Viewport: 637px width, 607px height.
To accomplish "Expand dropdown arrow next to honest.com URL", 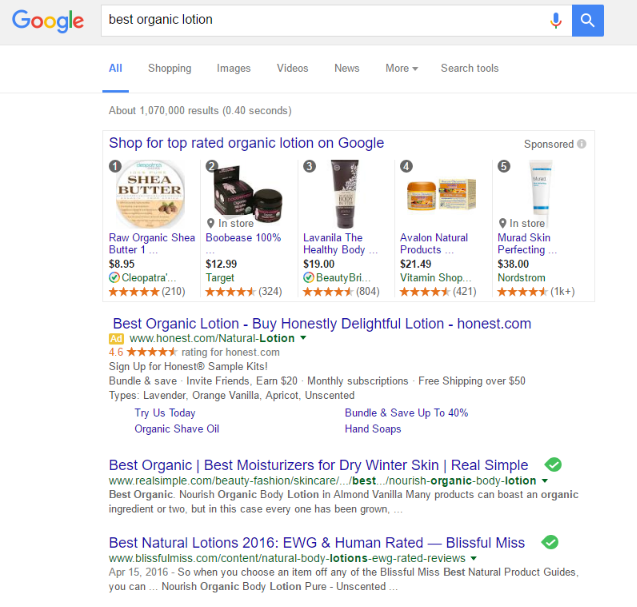I will (x=303, y=338).
